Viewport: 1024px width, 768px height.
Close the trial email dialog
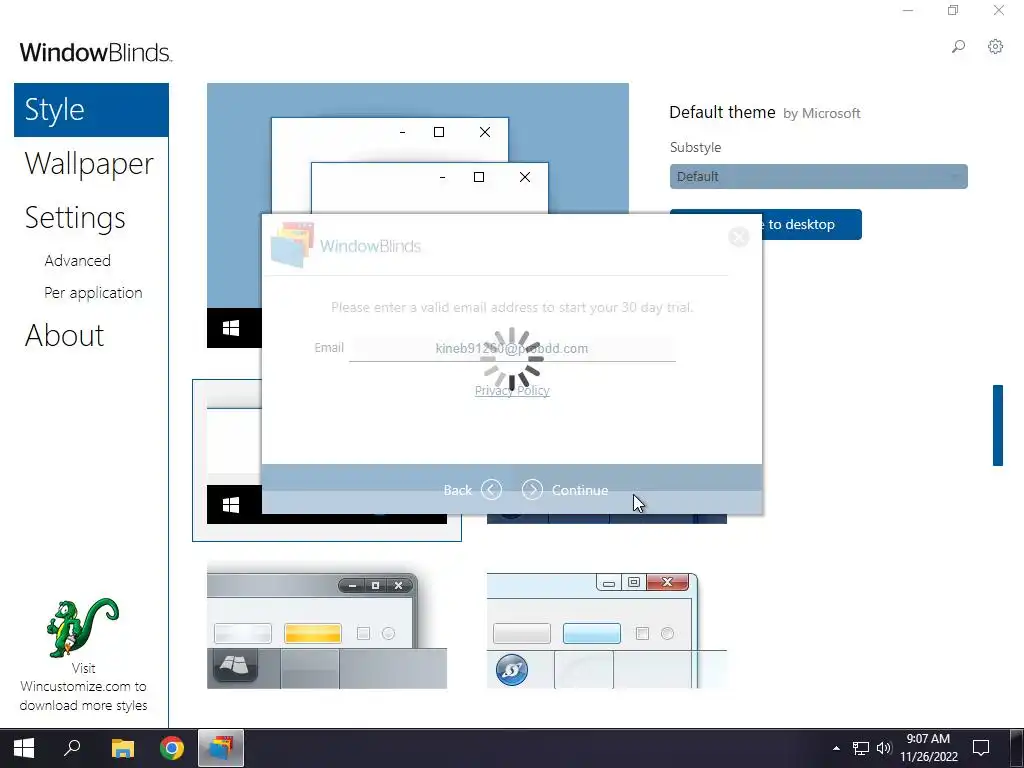(x=739, y=237)
